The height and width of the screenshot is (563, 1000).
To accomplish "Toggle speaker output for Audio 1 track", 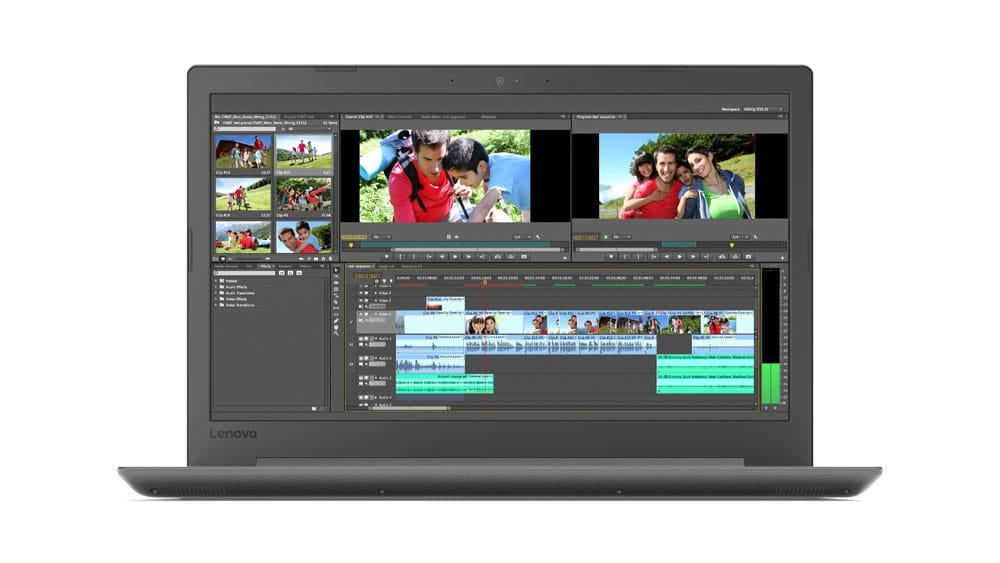I will 363,340.
